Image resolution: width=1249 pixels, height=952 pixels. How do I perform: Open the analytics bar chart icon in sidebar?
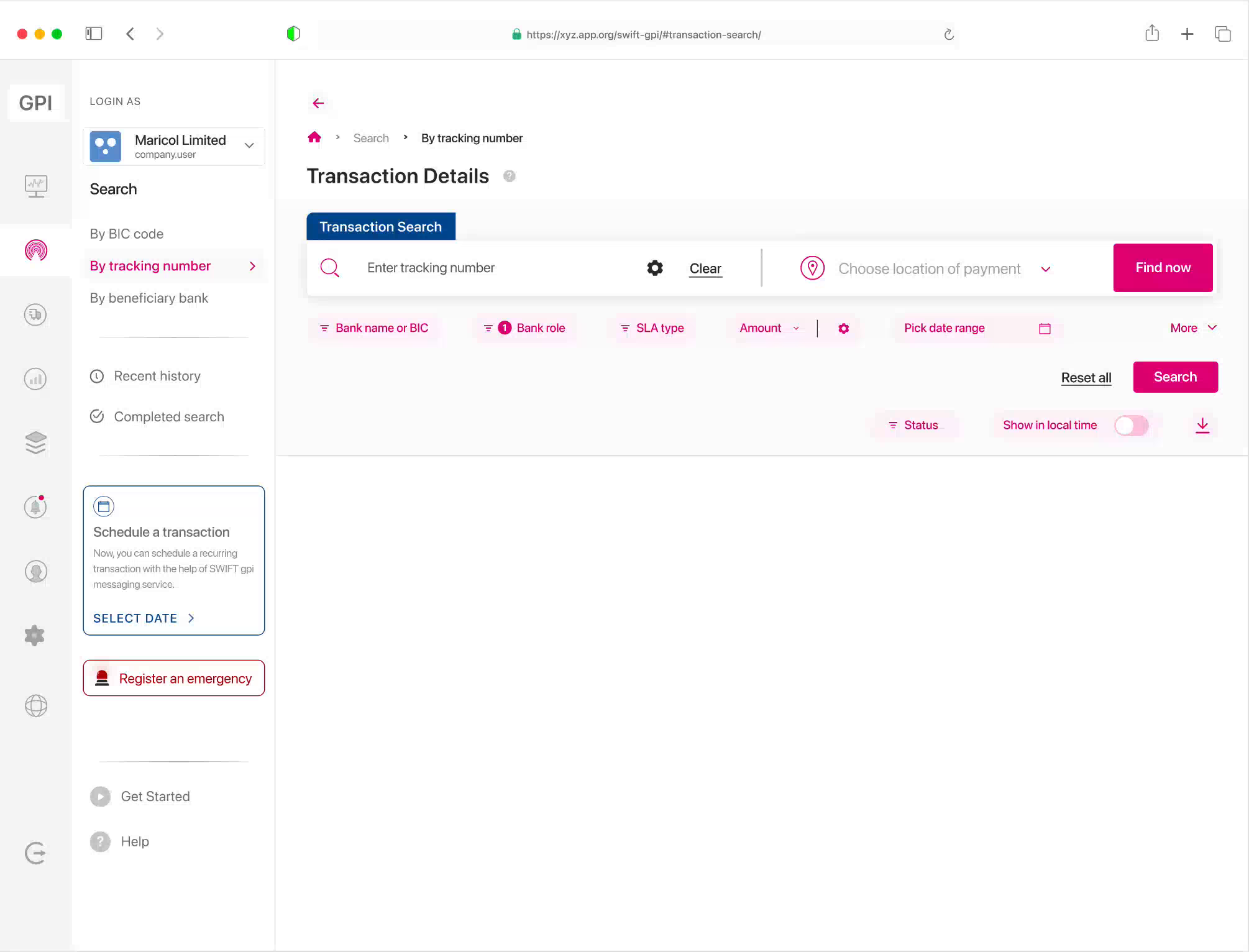[35, 378]
